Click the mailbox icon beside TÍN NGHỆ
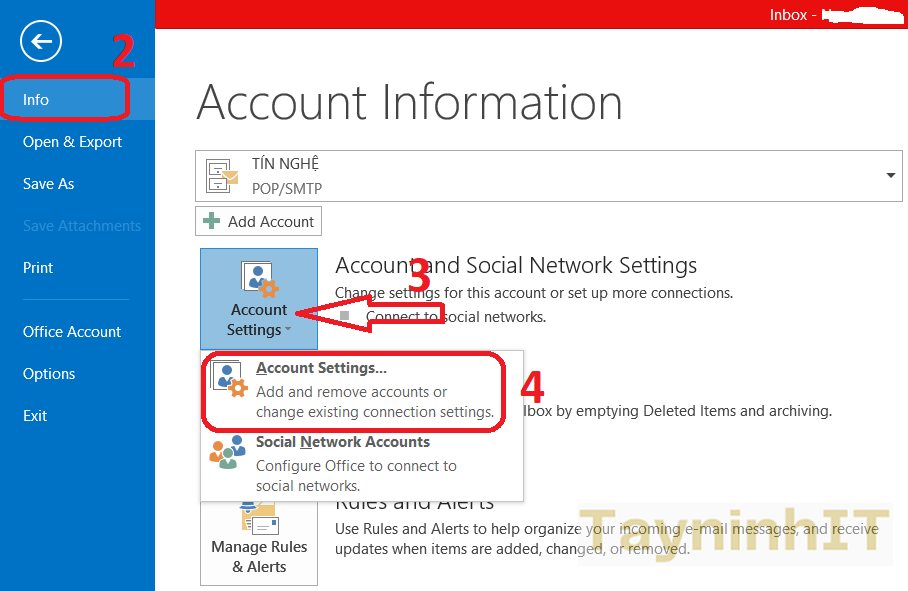 tap(221, 176)
